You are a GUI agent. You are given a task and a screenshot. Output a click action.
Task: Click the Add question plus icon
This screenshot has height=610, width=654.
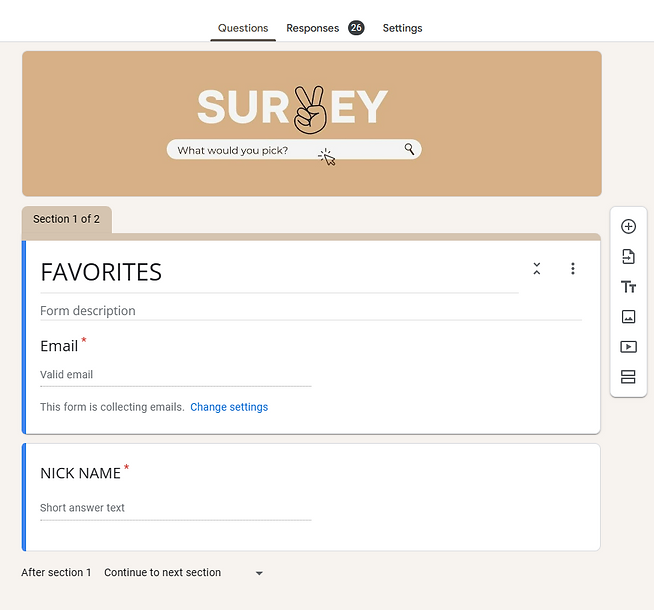point(628,226)
